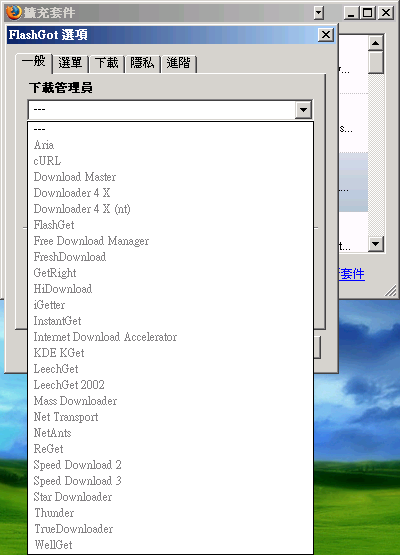Open the extensions window title dropdown arrow

click(319, 13)
